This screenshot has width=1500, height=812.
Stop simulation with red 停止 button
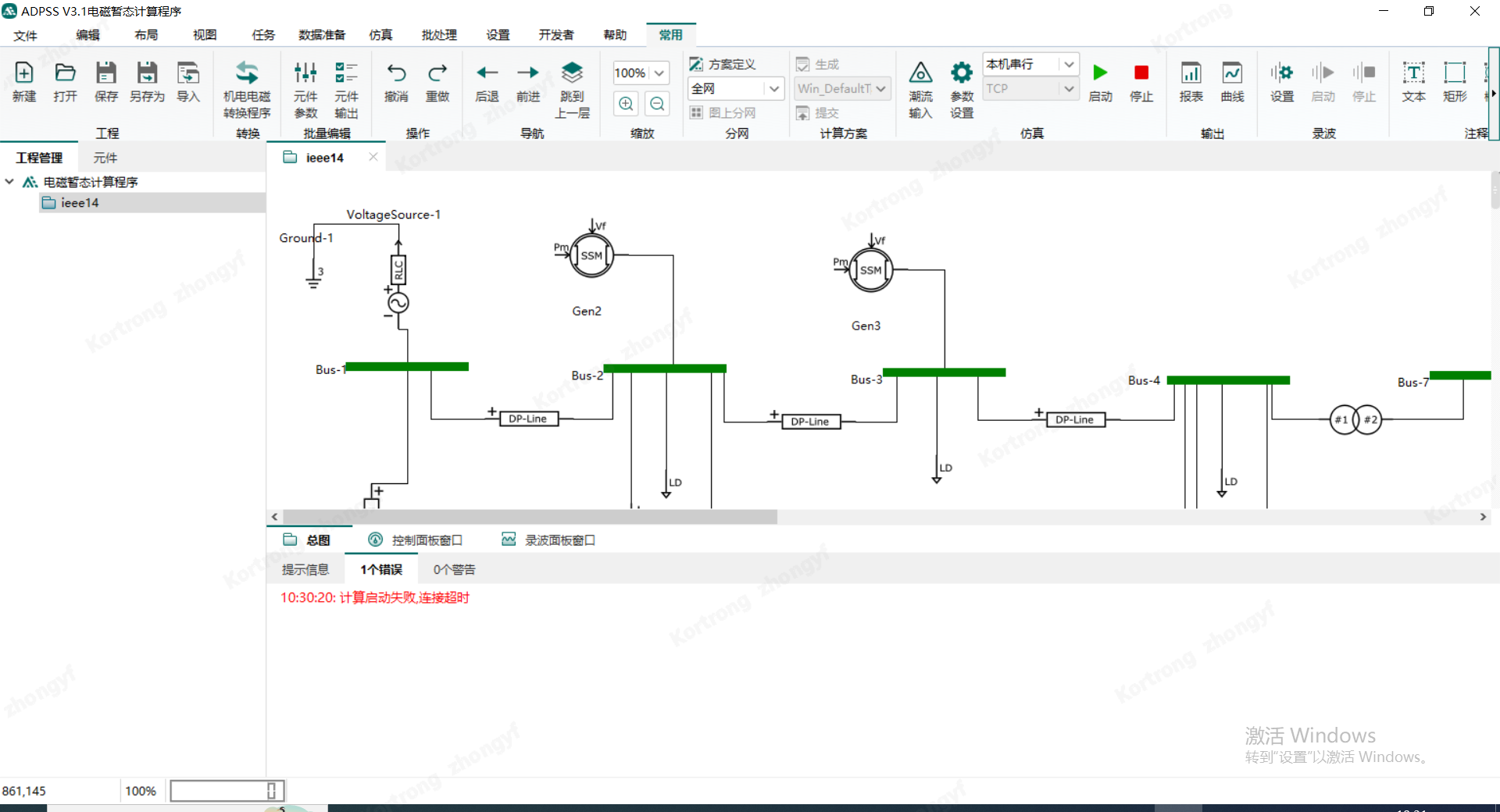coord(1141,73)
